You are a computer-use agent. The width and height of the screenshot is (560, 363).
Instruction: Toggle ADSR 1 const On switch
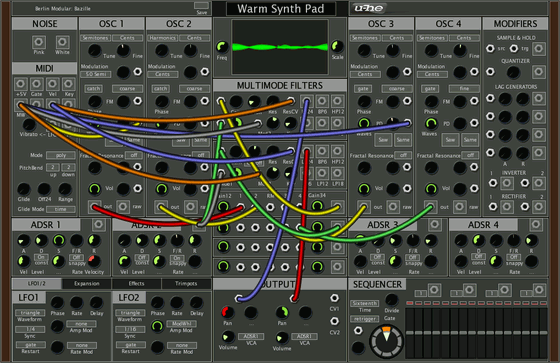41,257
